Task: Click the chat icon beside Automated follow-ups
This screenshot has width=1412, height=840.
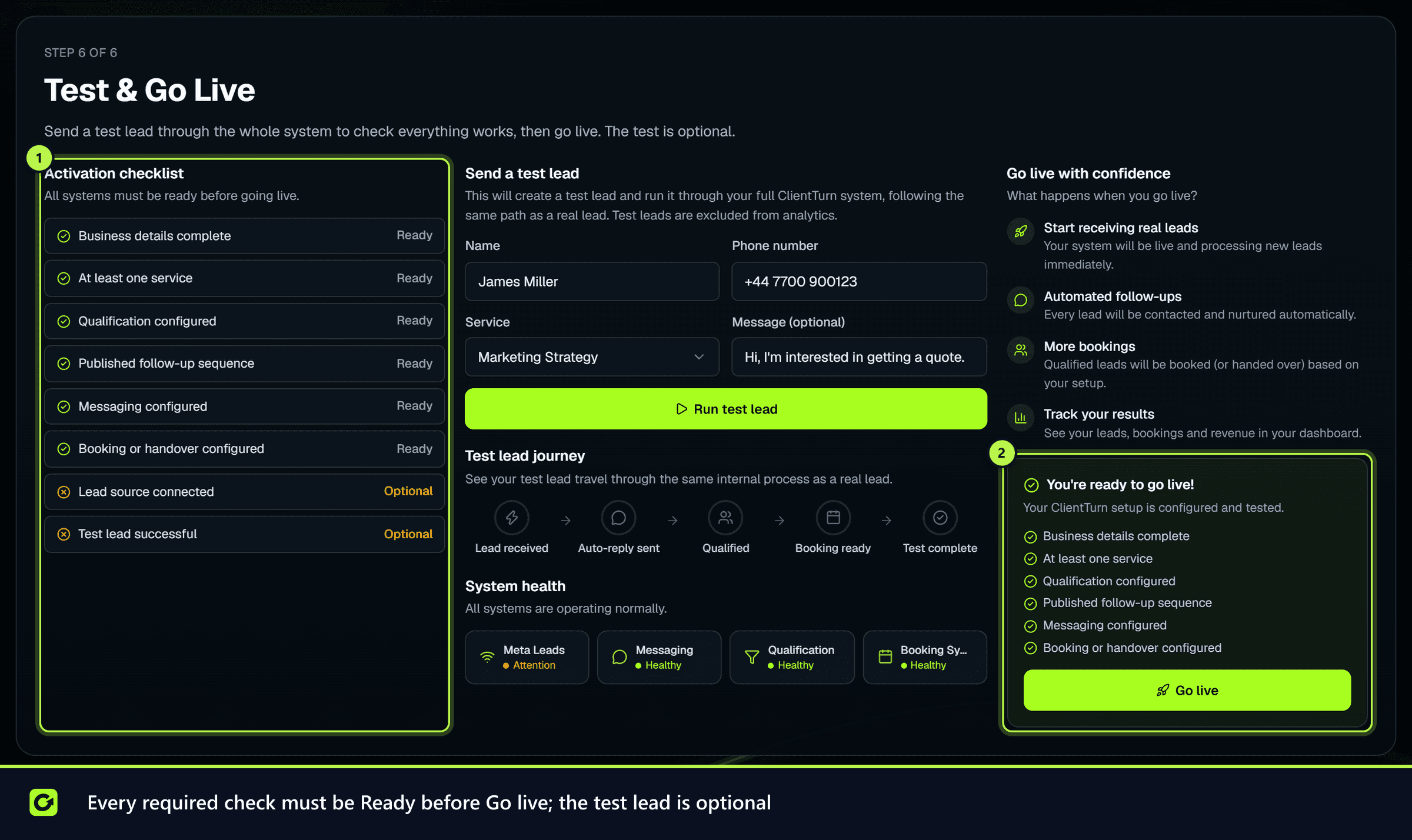Action: click(x=1021, y=300)
